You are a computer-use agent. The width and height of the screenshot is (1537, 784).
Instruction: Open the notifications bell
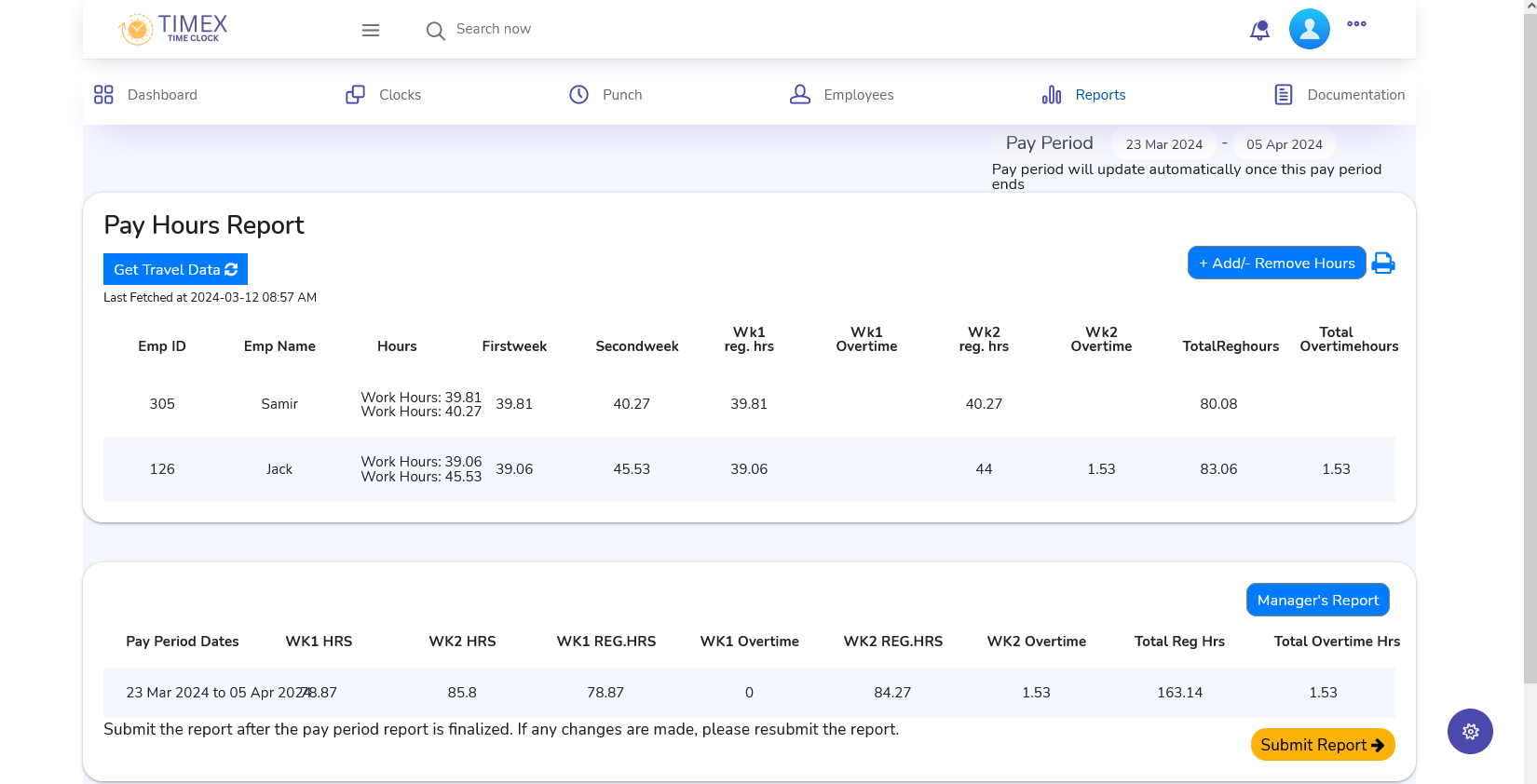coord(1259,30)
